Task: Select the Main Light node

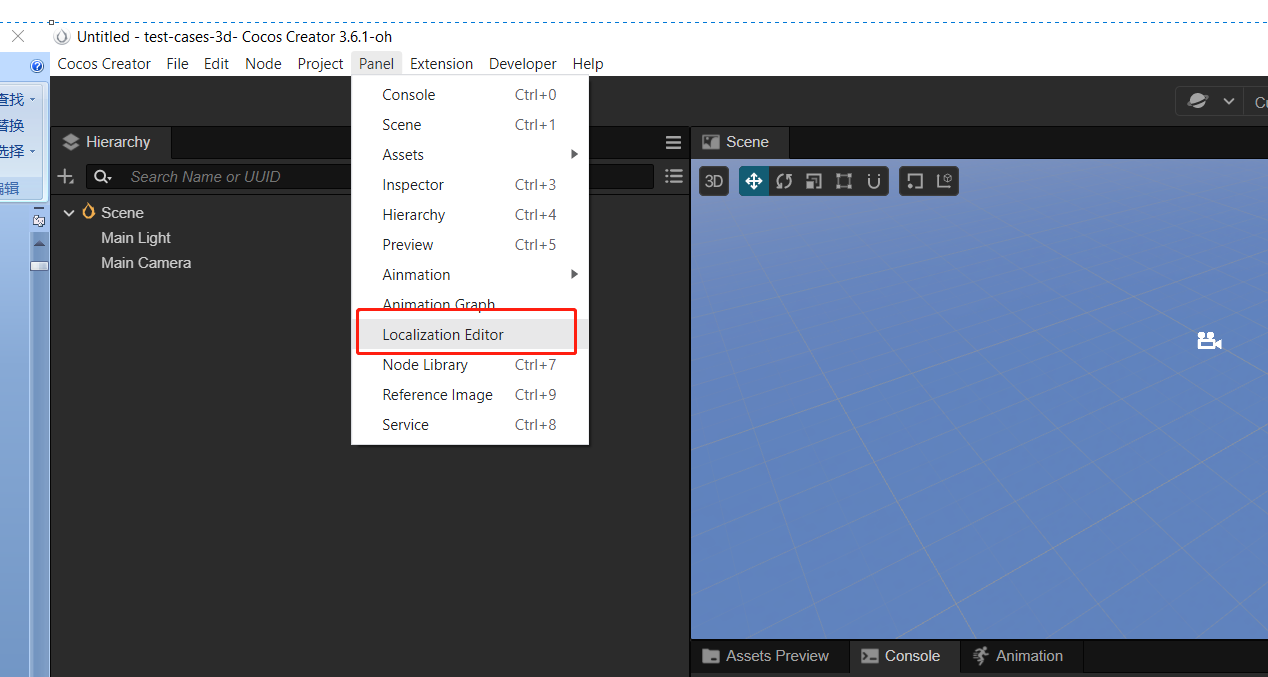Action: click(x=136, y=238)
